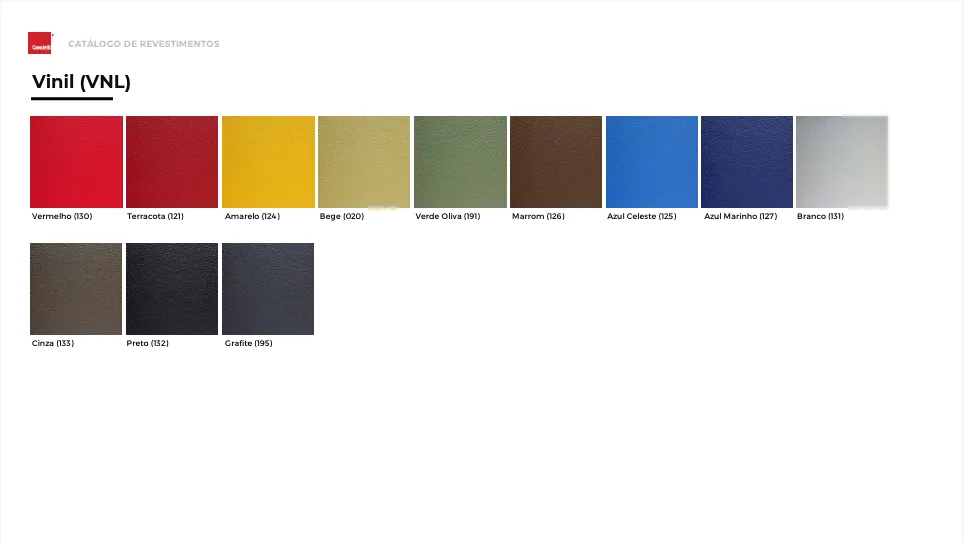The width and height of the screenshot is (964, 543).
Task: Click the red logo in the header
Action: click(40, 43)
